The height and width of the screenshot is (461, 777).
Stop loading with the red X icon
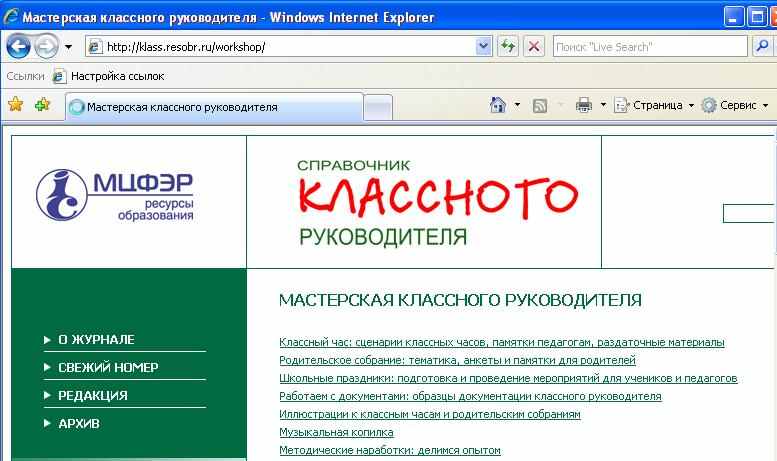[534, 47]
